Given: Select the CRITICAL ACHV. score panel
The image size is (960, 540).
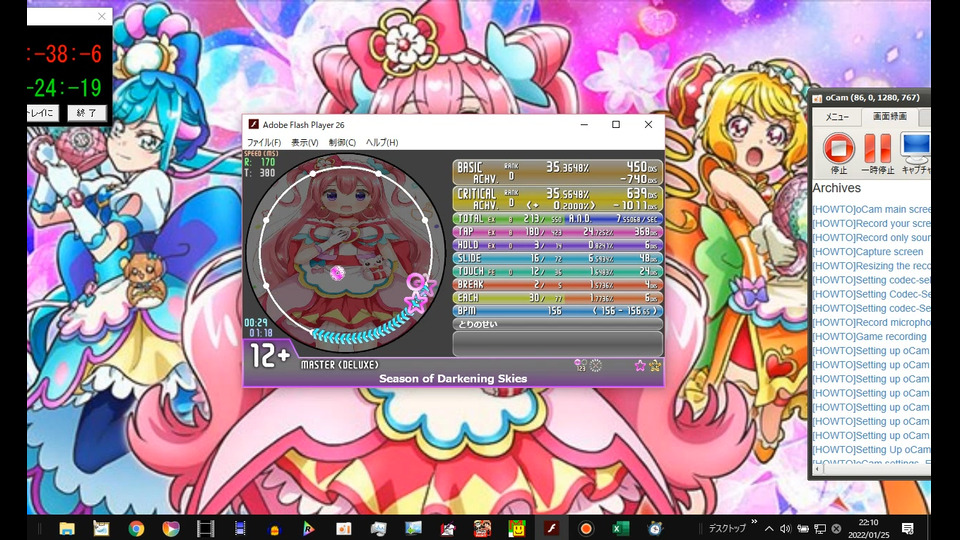Looking at the screenshot, I should (x=558, y=198).
